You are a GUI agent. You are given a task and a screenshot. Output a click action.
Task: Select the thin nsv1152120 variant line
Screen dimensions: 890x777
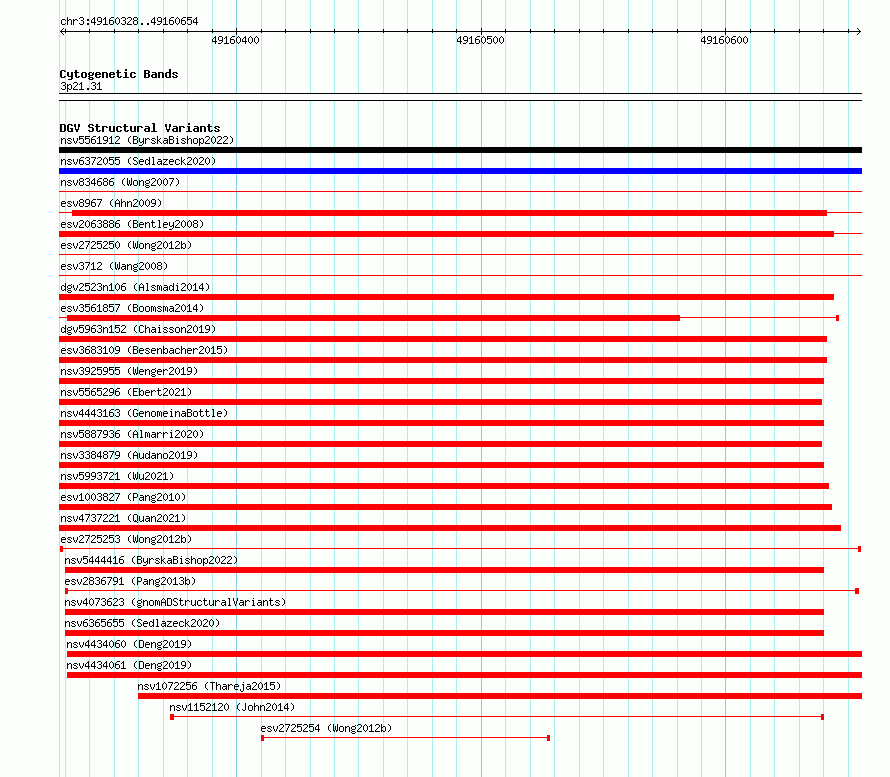(x=497, y=717)
